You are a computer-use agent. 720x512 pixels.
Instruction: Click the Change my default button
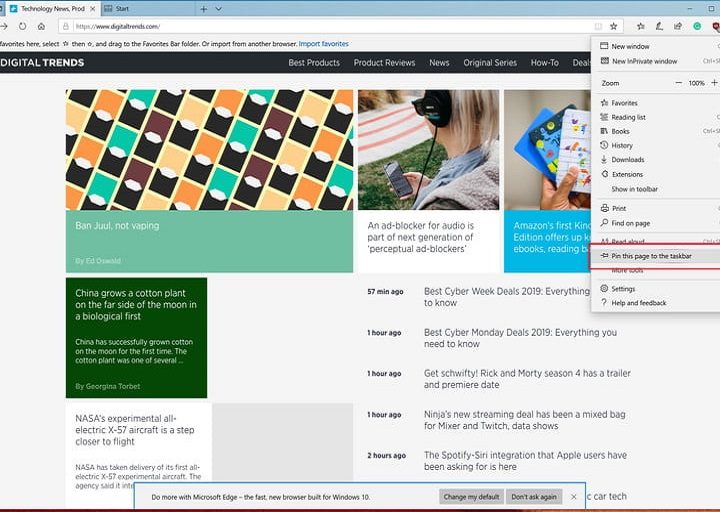click(469, 496)
